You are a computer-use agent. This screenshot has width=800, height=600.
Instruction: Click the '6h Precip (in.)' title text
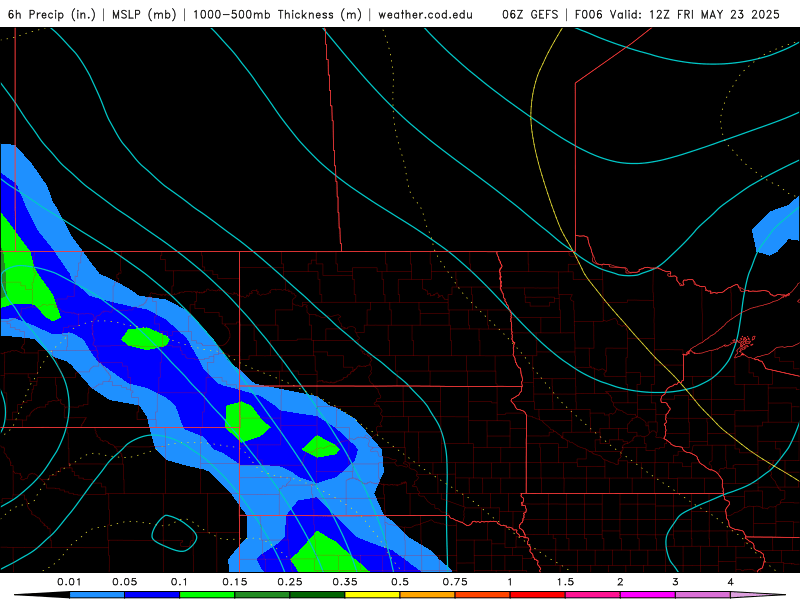click(x=52, y=14)
